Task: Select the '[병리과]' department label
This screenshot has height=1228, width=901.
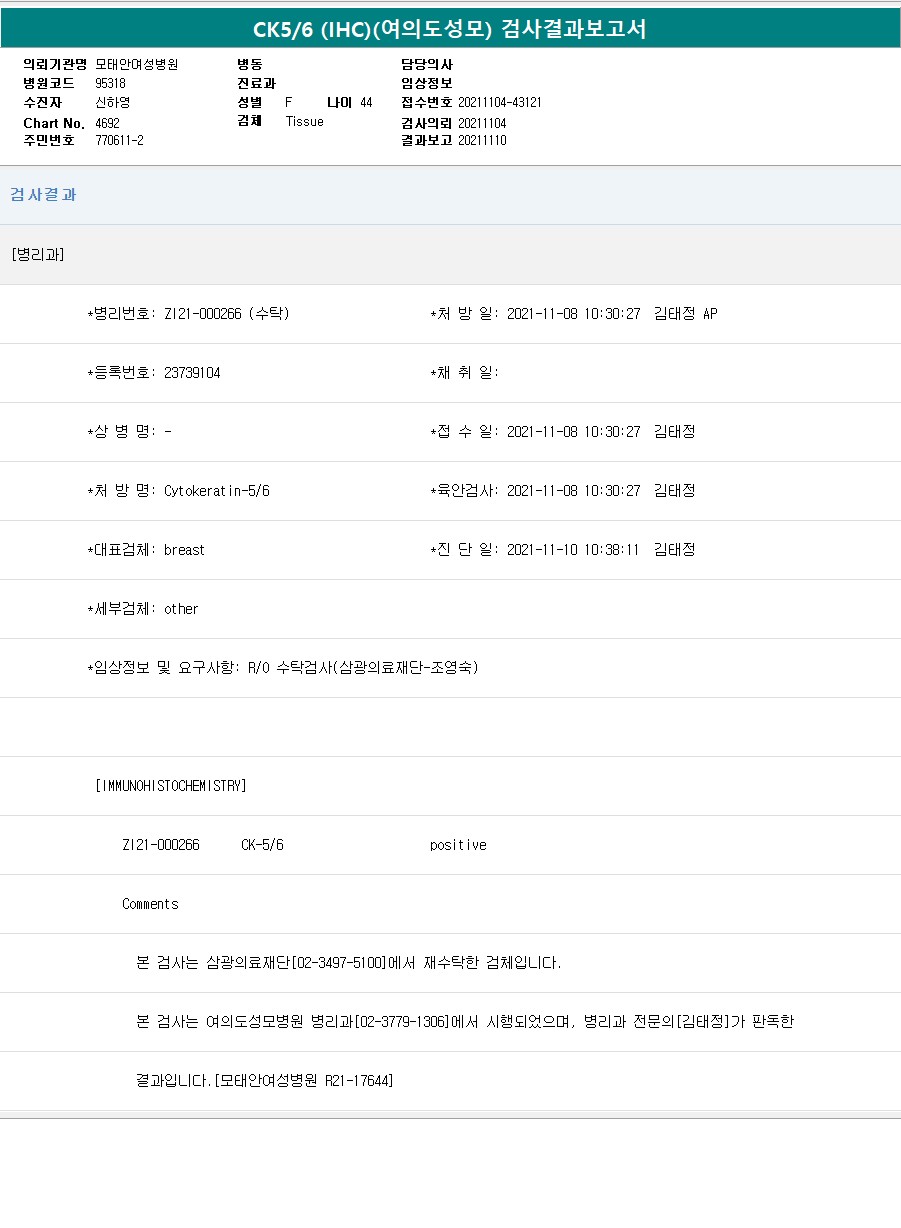Action: click(38, 254)
